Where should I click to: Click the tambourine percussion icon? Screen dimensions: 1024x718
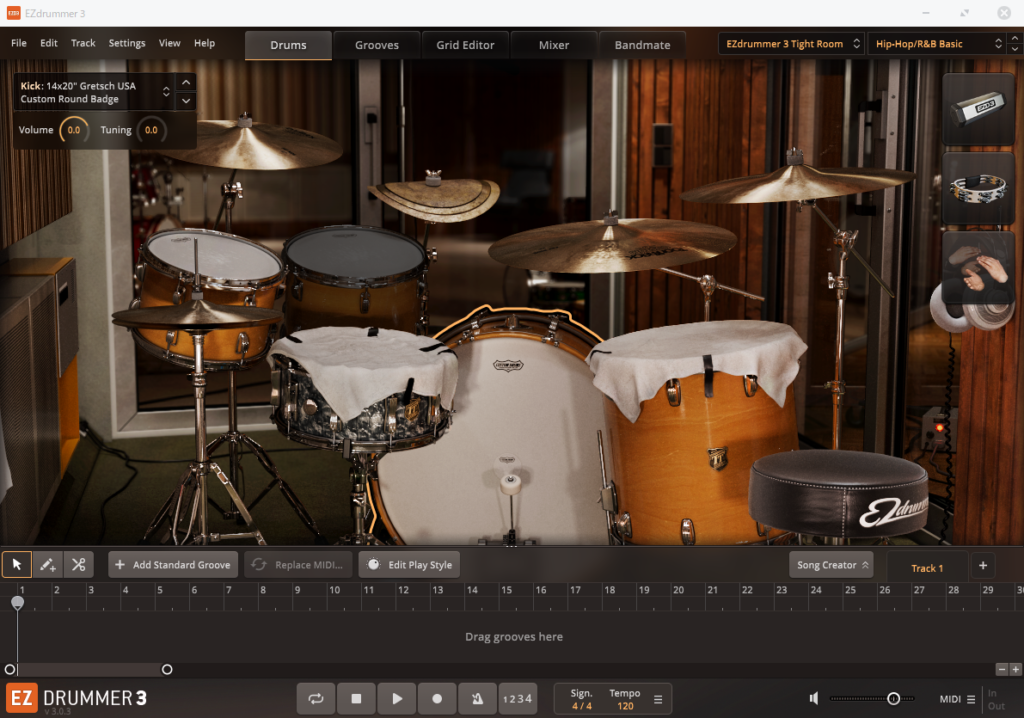pyautogui.click(x=978, y=187)
